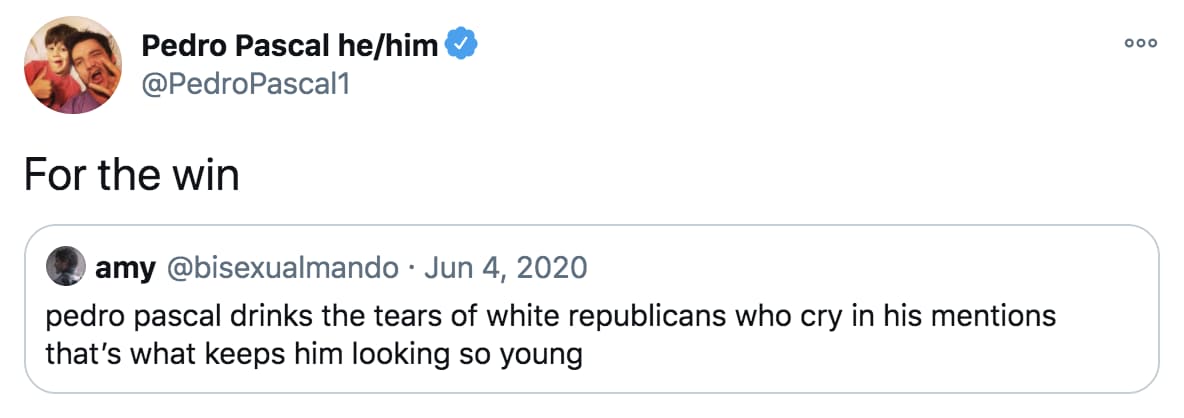Visit the @PedroPascal1 handle
The height and width of the screenshot is (418, 1184).
[246, 85]
